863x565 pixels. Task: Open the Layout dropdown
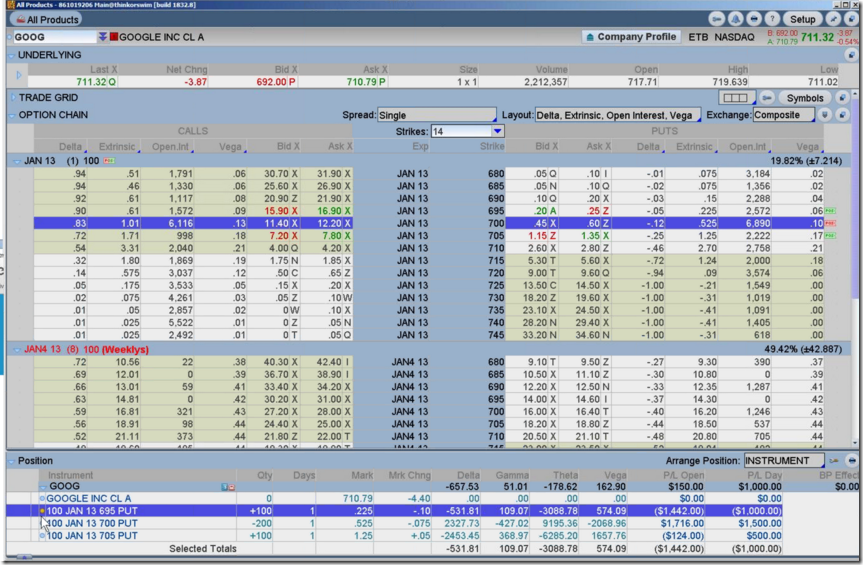tap(618, 115)
